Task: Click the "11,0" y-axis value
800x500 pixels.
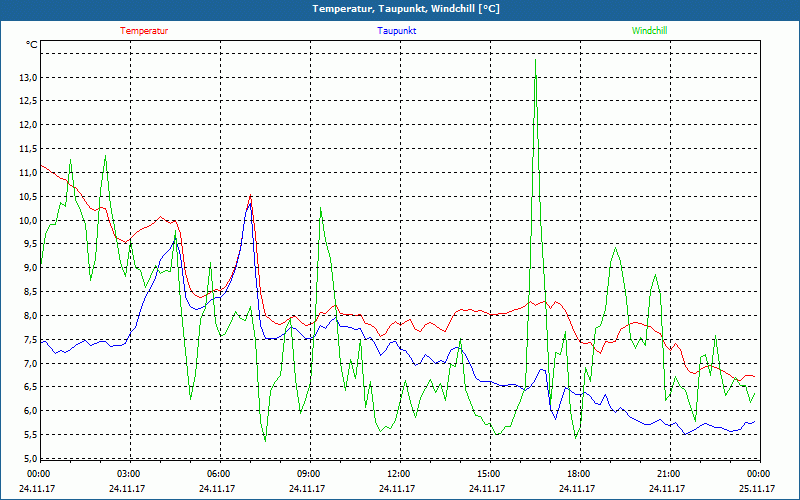Action: click(x=29, y=172)
